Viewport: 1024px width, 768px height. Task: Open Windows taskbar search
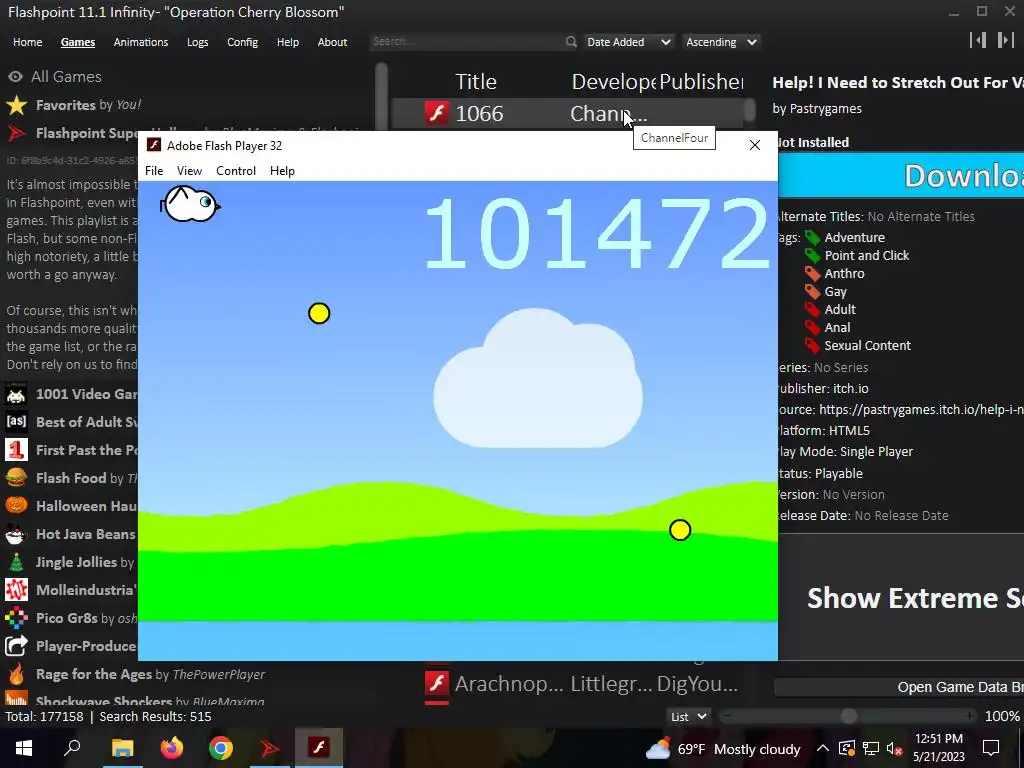pos(72,748)
